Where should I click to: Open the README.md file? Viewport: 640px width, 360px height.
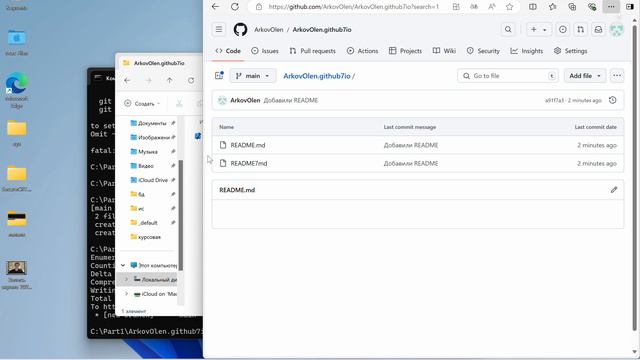point(248,145)
